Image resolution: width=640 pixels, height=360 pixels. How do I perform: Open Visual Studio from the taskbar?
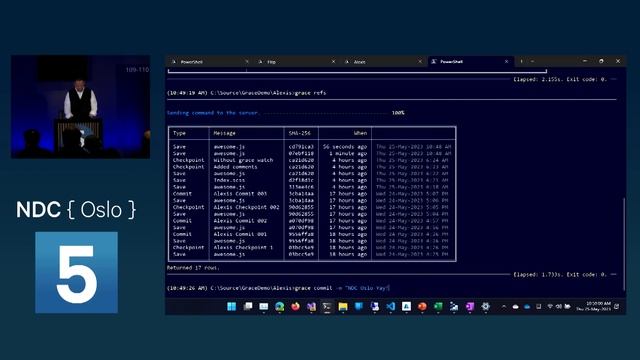tap(311, 307)
